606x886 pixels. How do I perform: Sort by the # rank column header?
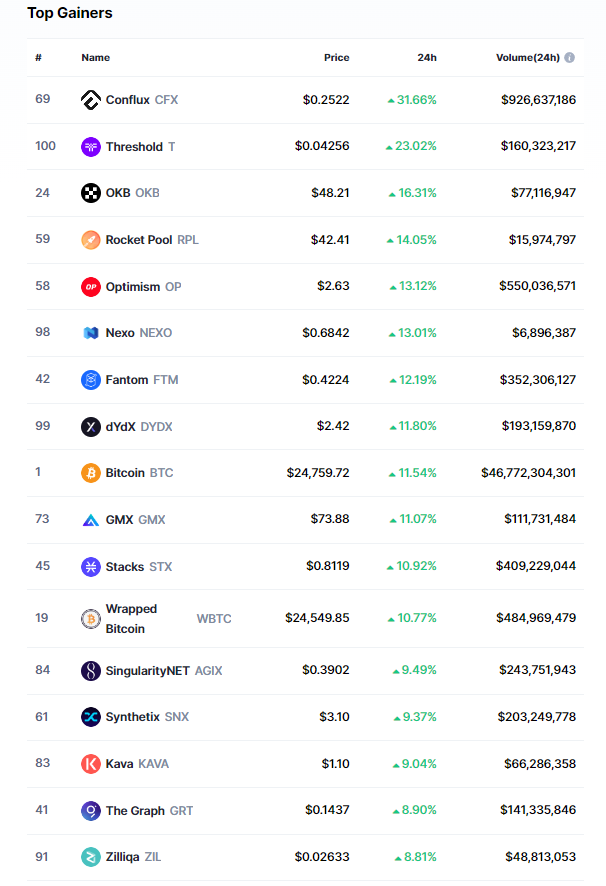pyautogui.click(x=38, y=58)
